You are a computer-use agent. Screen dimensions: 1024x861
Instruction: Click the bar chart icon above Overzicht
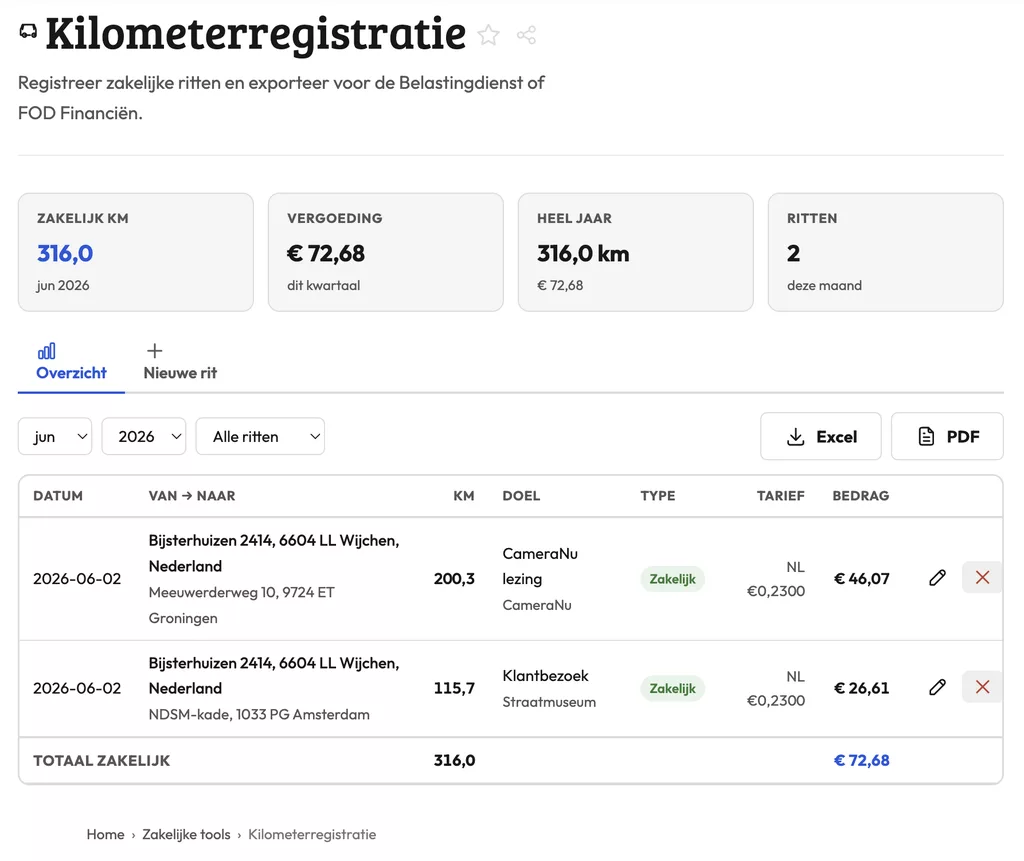tap(46, 351)
